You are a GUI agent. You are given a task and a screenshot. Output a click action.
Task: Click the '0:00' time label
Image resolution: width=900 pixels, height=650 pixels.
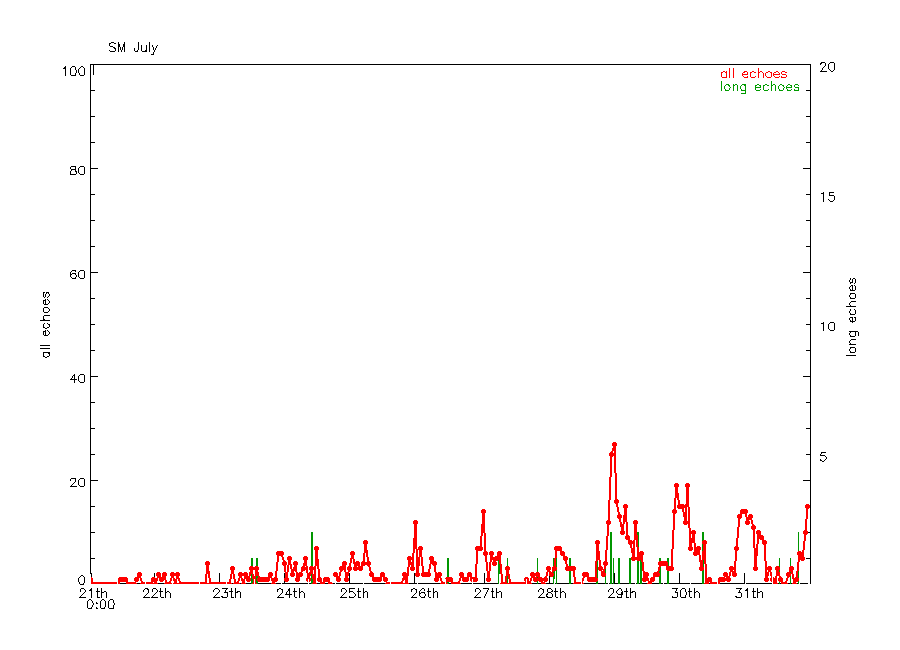tap(100, 605)
